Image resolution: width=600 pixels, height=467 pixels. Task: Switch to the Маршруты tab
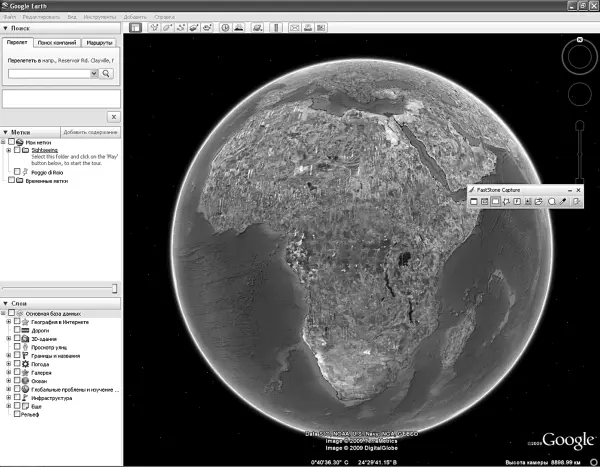point(99,42)
